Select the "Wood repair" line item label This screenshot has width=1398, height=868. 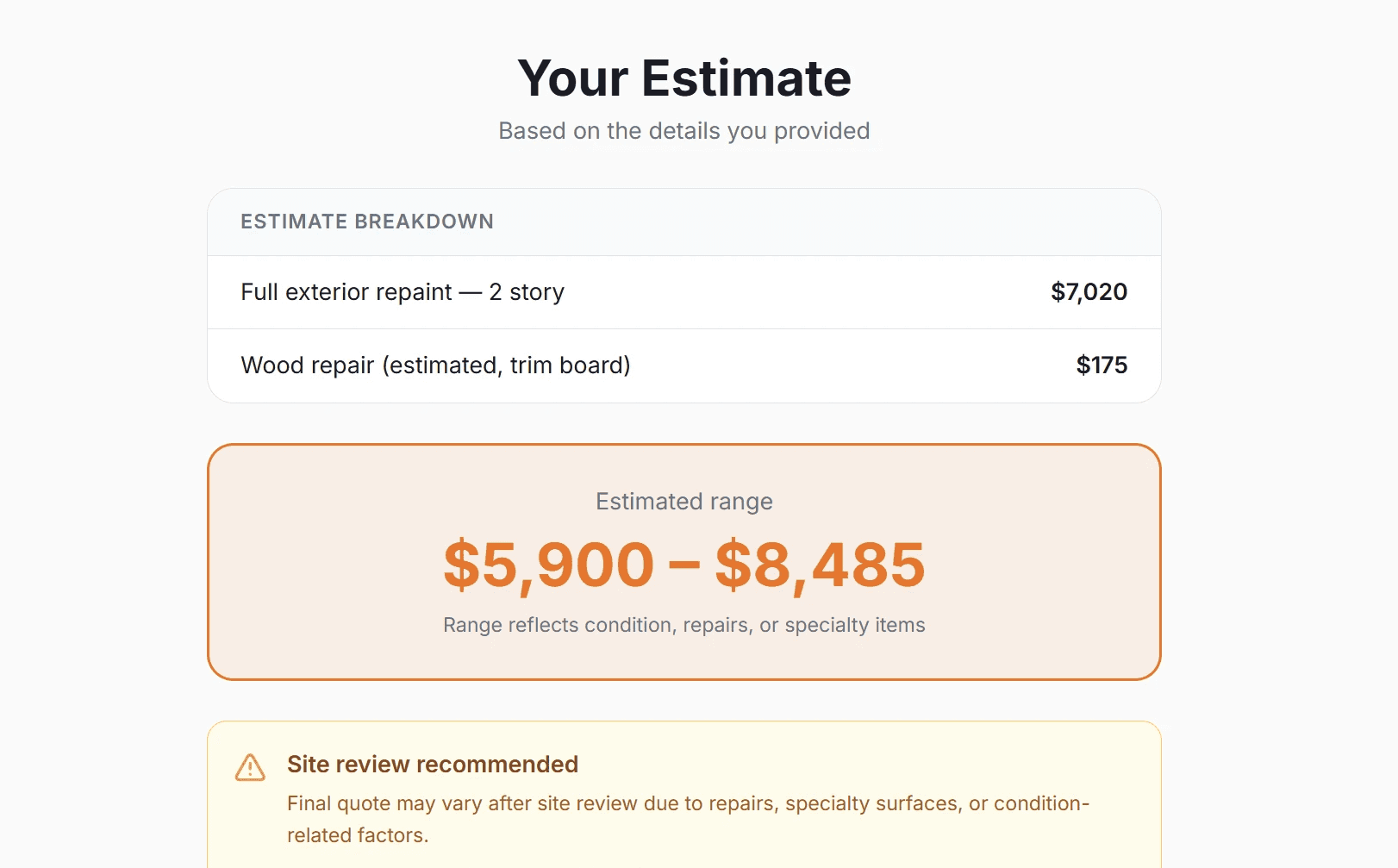308,365
